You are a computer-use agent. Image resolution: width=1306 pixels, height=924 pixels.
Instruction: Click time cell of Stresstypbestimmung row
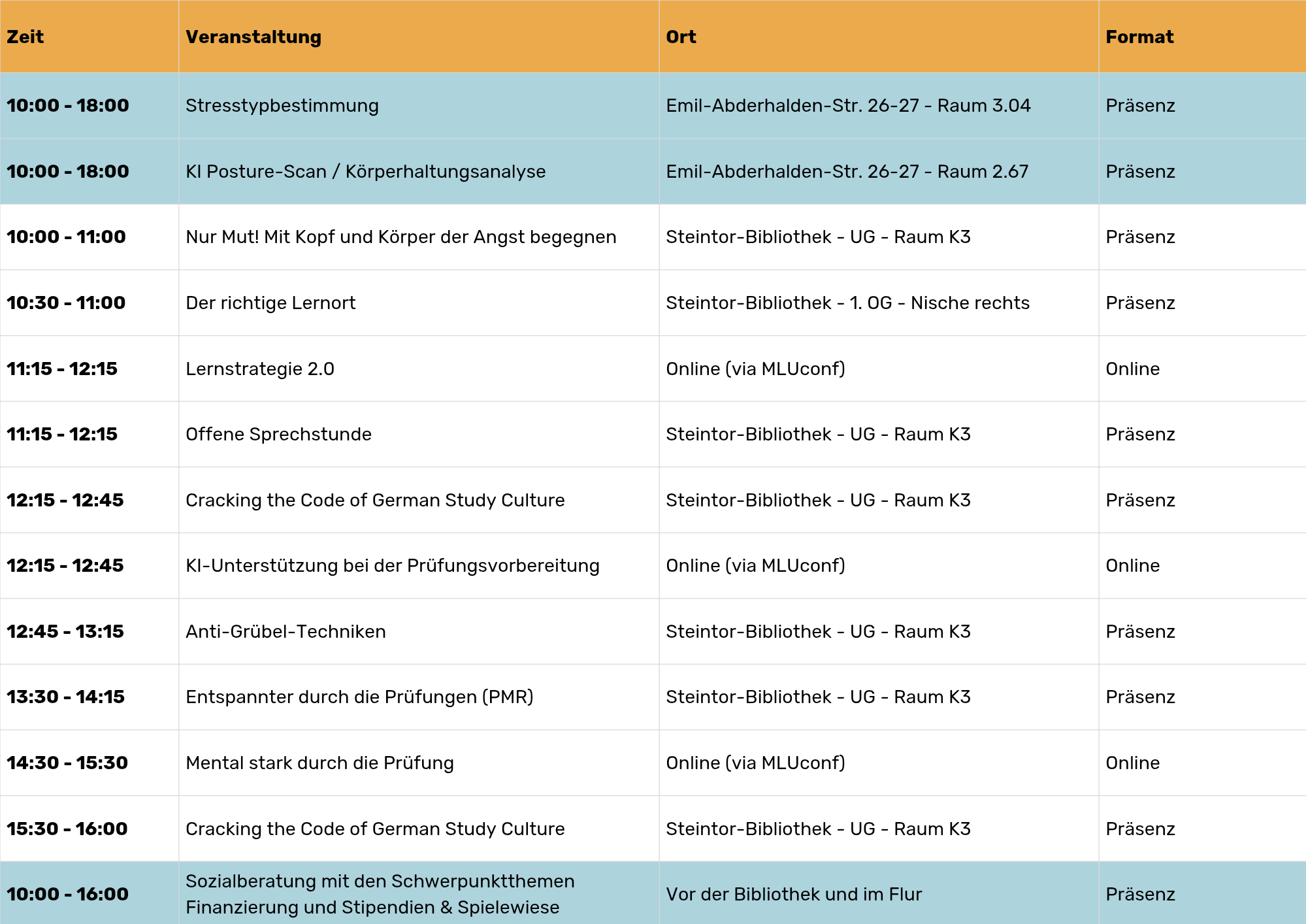coord(90,105)
